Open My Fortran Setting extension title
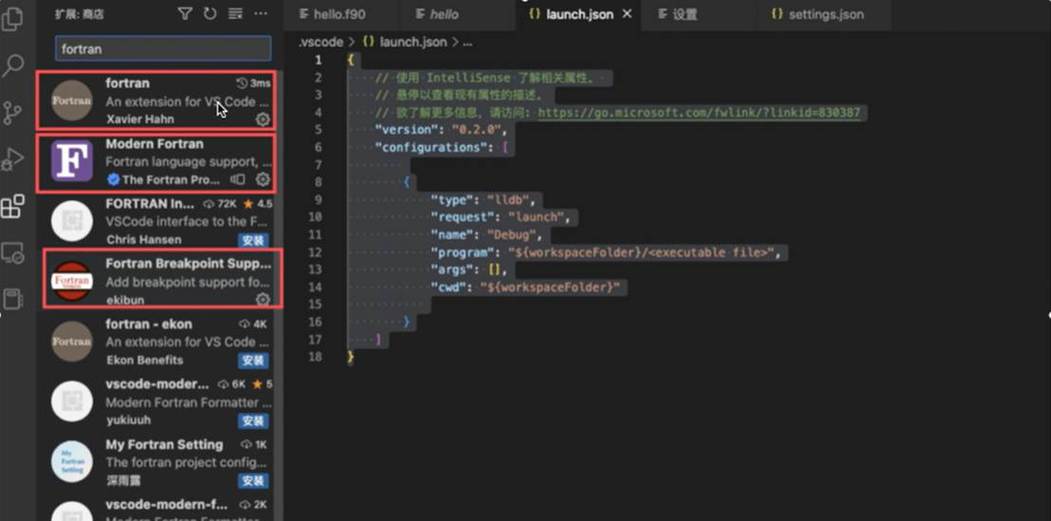The width and height of the screenshot is (1051, 521). 164,445
